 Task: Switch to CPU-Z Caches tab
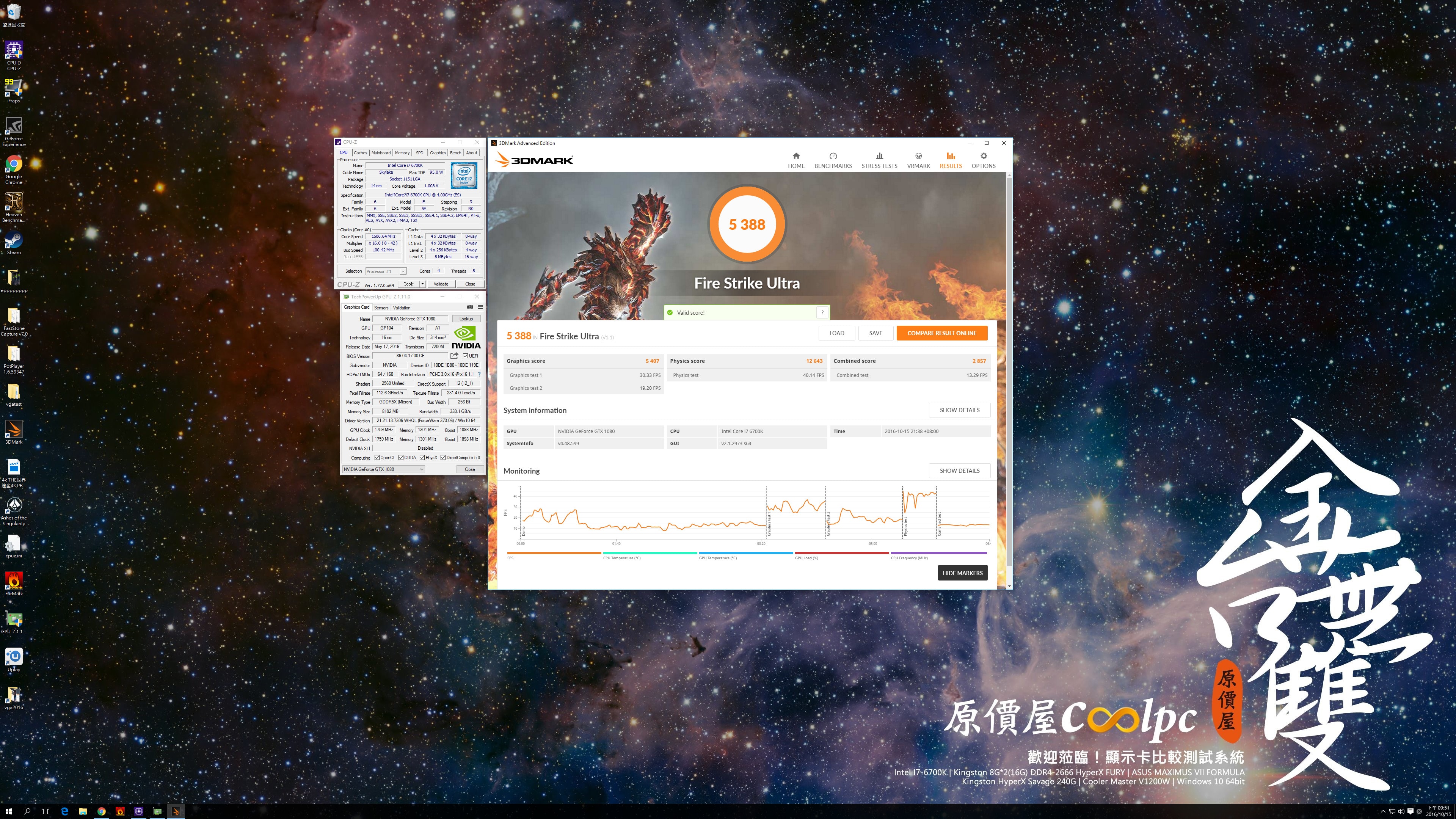(x=361, y=152)
